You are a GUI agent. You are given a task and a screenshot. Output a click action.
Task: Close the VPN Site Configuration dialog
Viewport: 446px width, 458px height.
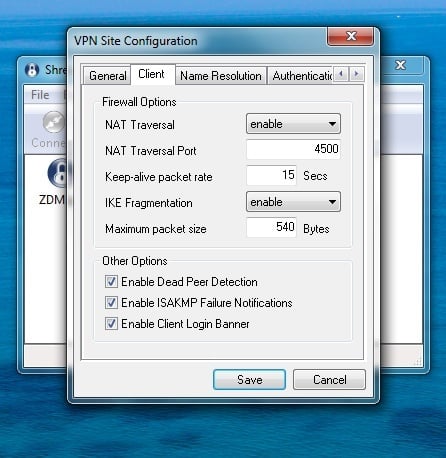350,36
